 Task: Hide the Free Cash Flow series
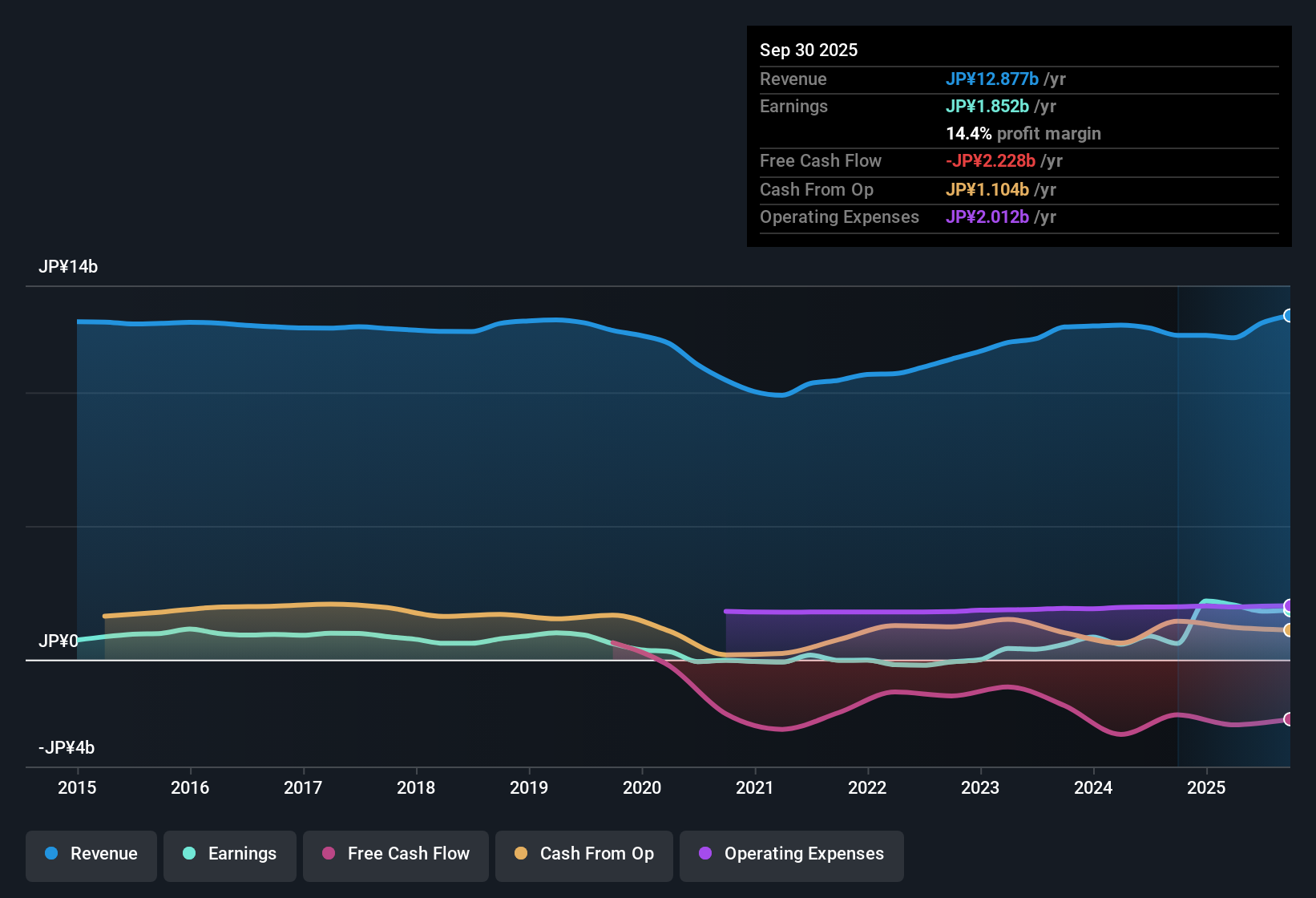(x=395, y=854)
